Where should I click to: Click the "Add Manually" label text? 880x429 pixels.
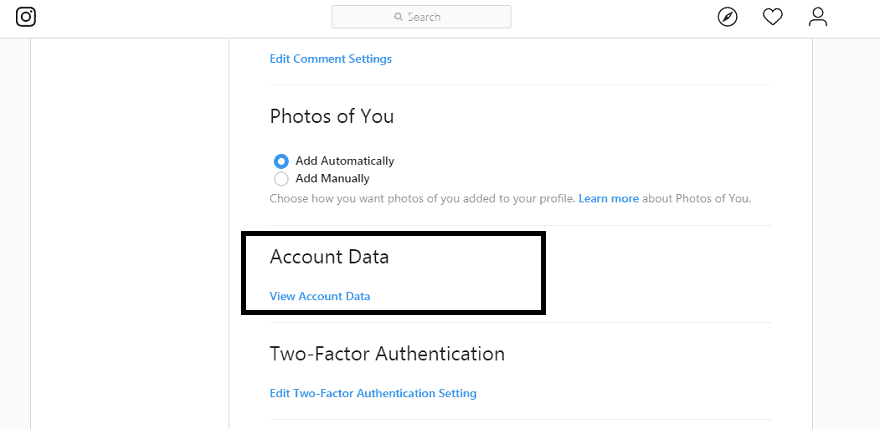pyautogui.click(x=333, y=179)
